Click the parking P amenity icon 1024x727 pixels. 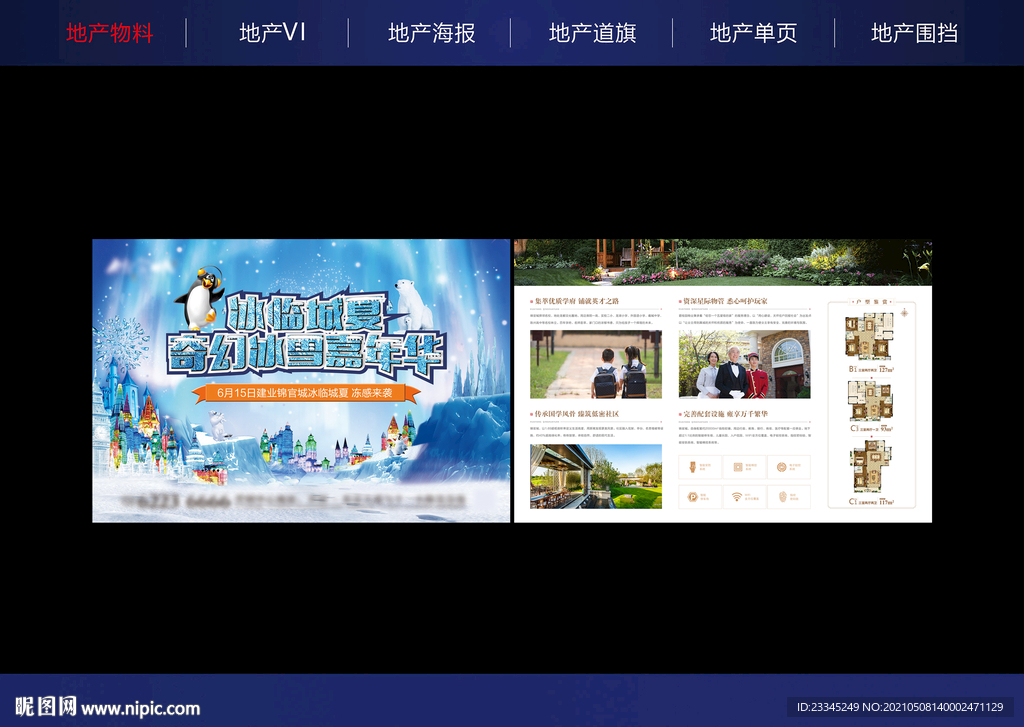point(693,497)
